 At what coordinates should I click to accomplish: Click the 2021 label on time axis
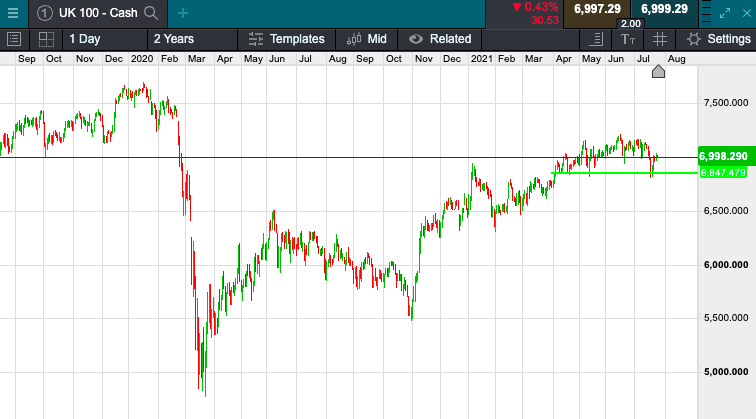click(482, 59)
